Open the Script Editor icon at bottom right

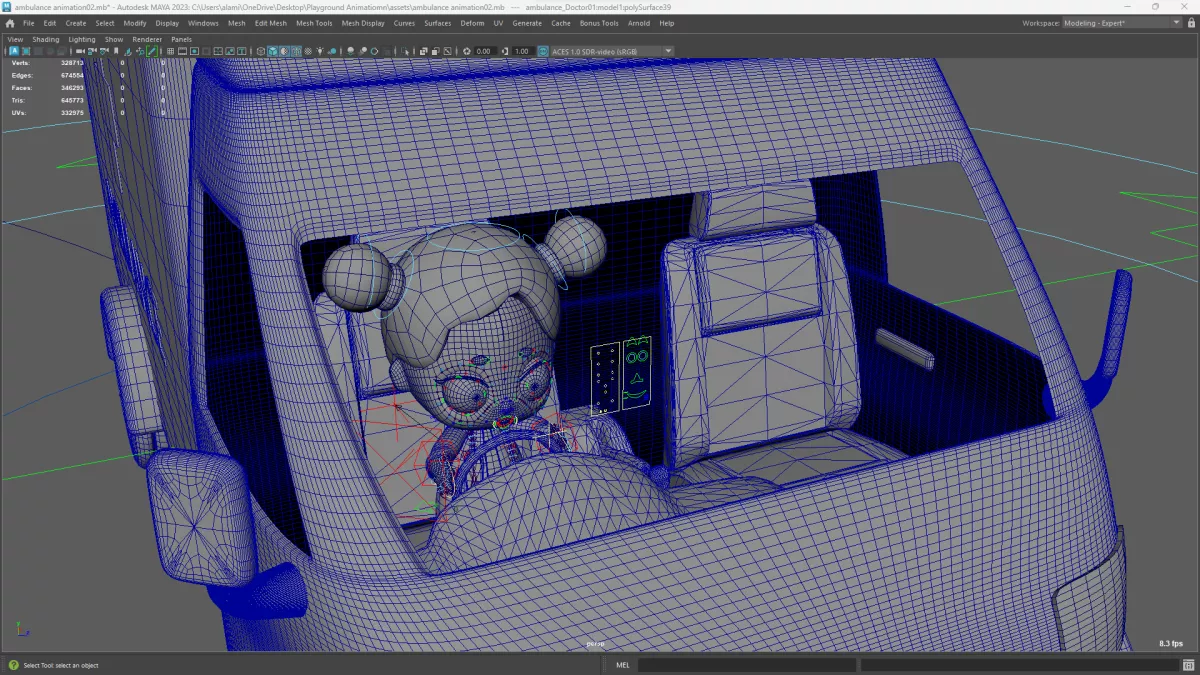click(x=1188, y=665)
